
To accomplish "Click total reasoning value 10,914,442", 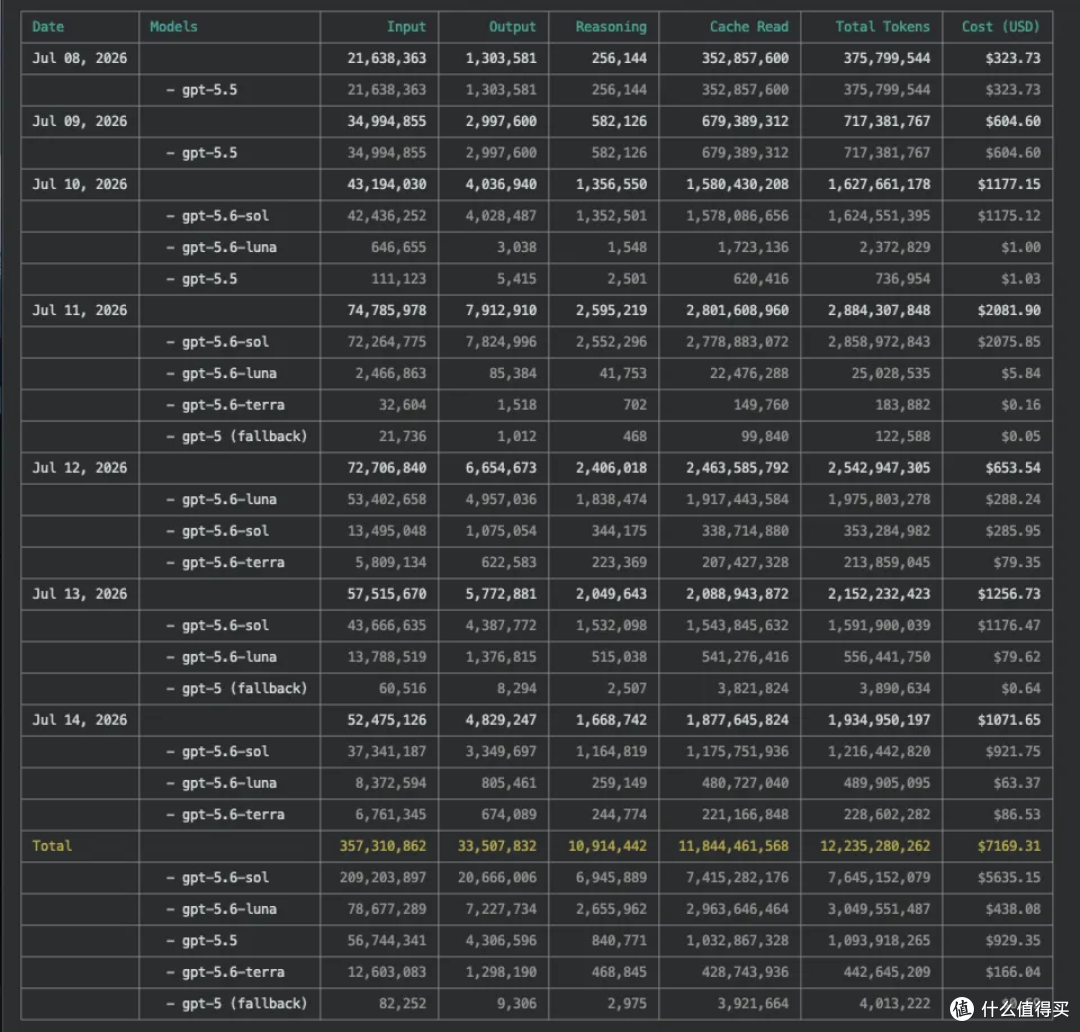I will (608, 846).
